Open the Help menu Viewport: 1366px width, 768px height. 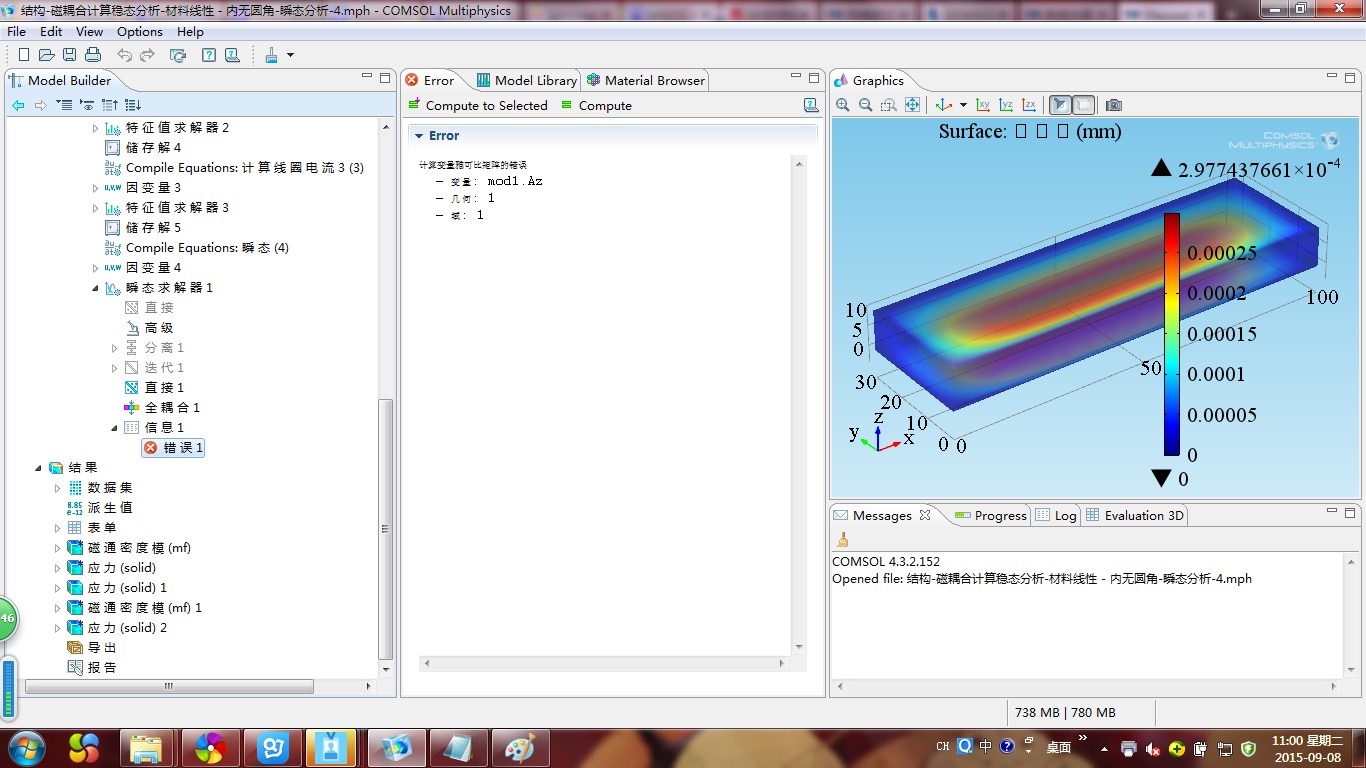(190, 32)
